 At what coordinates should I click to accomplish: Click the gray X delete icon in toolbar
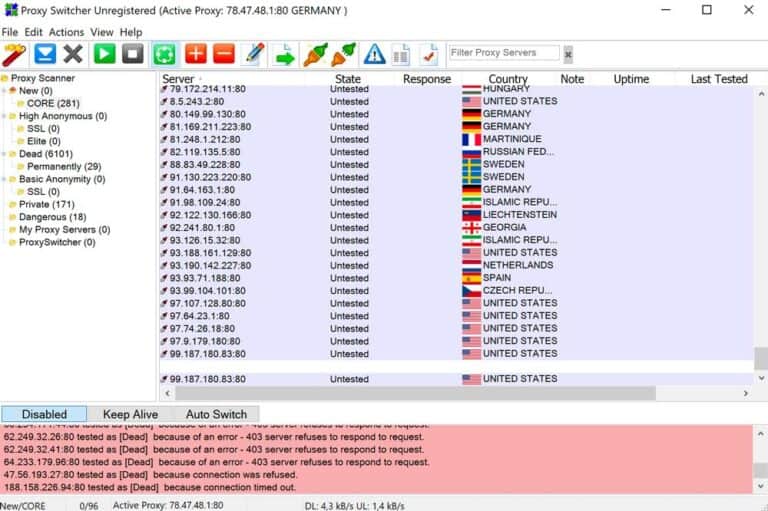[x=73, y=54]
